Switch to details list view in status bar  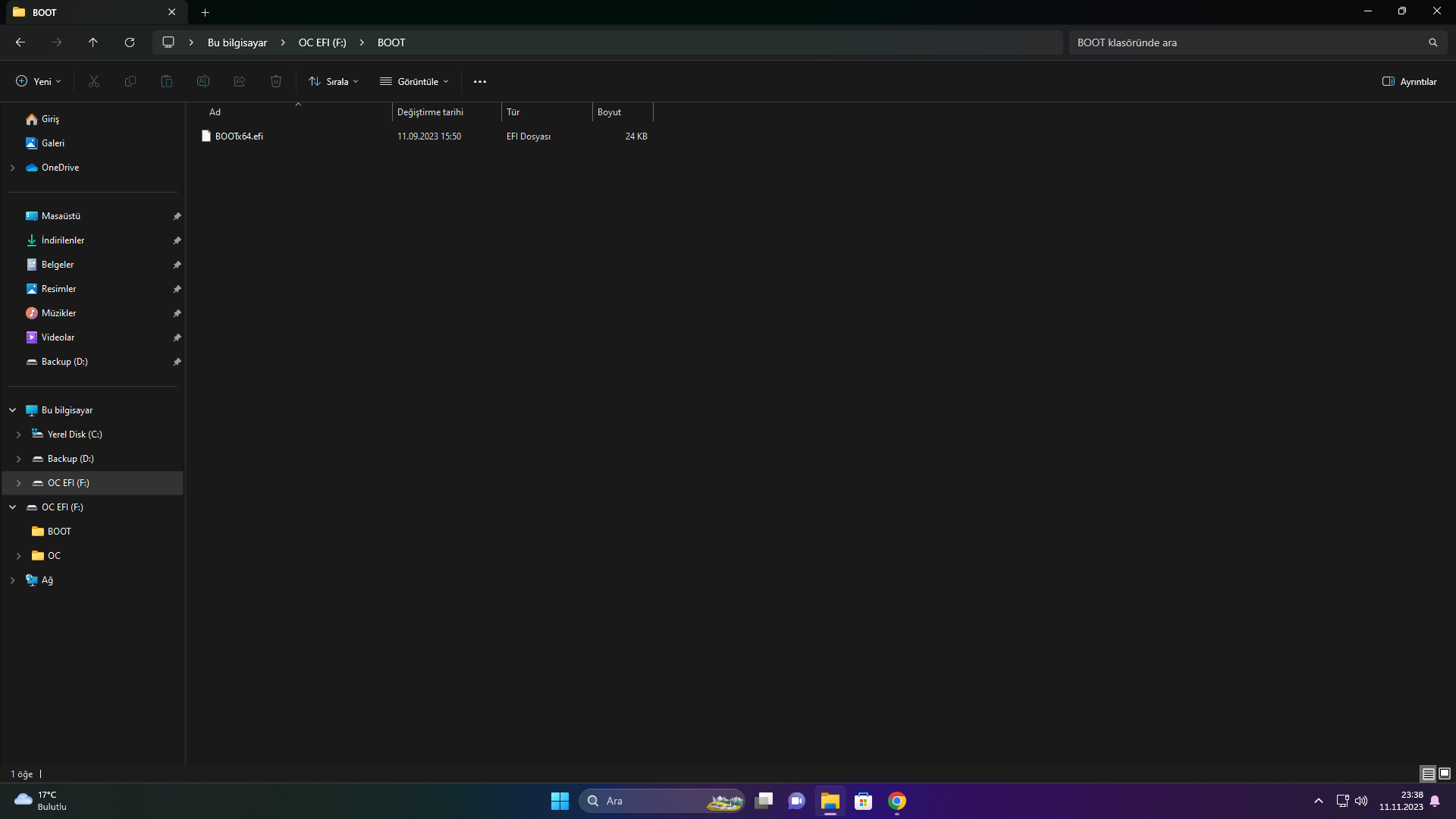tap(1428, 773)
